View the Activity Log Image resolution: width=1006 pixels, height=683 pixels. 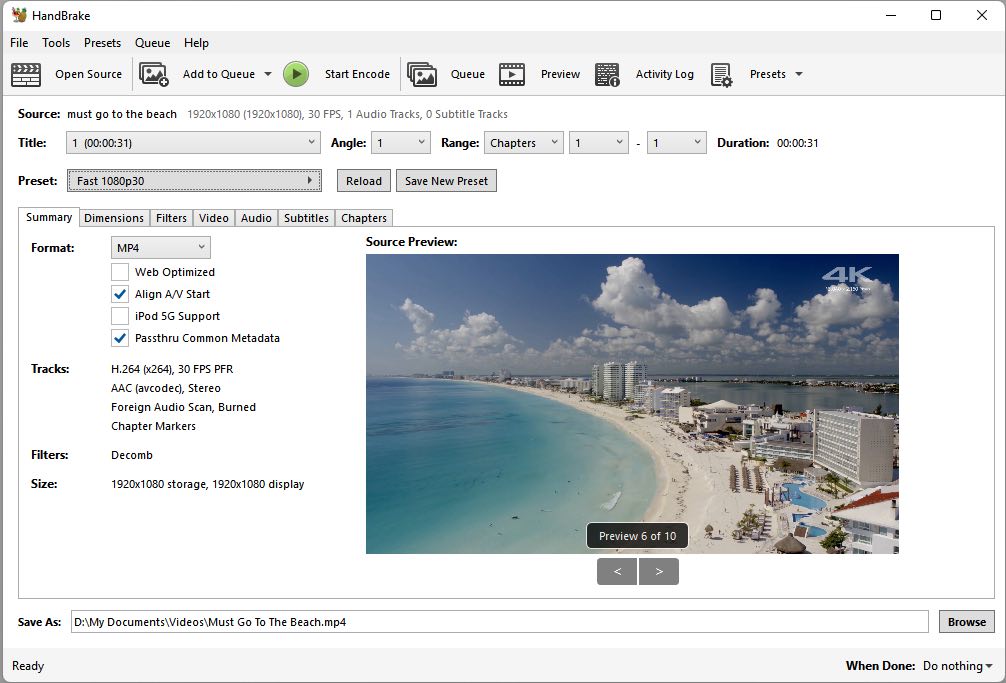(x=608, y=73)
